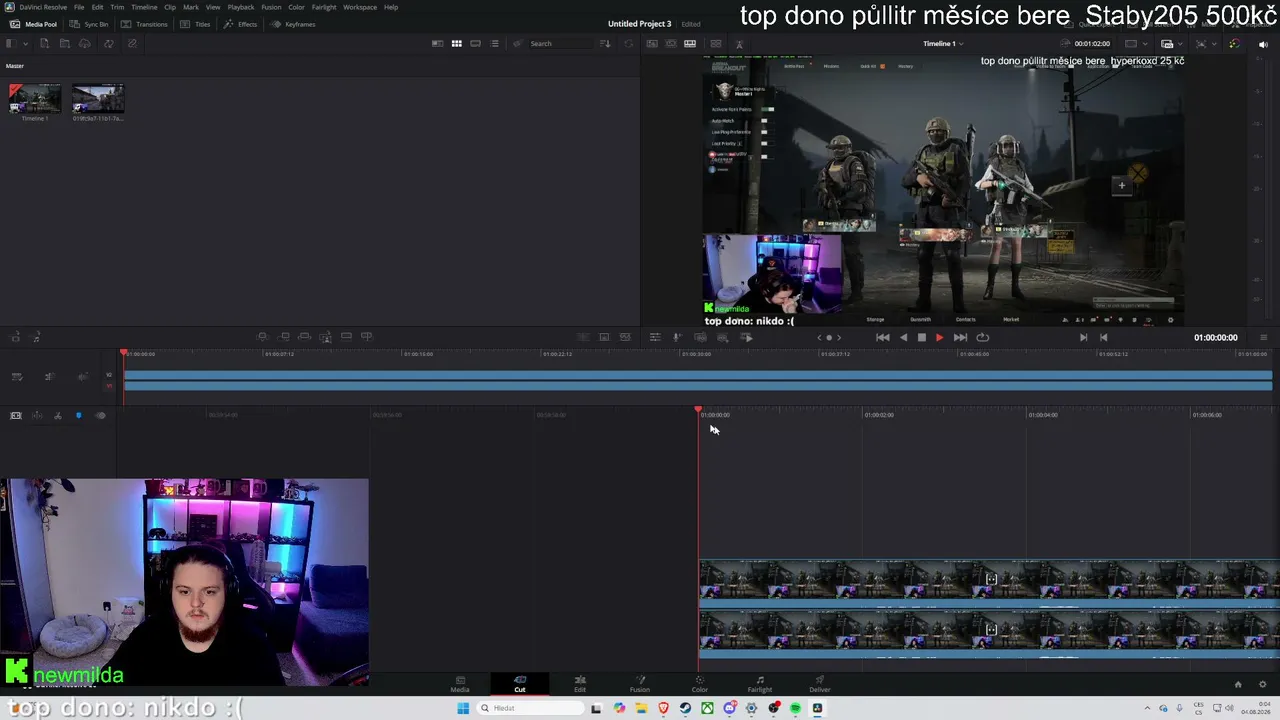Click the 01:00:00:00 timecode display
This screenshot has height=720, width=1280.
click(x=1215, y=338)
